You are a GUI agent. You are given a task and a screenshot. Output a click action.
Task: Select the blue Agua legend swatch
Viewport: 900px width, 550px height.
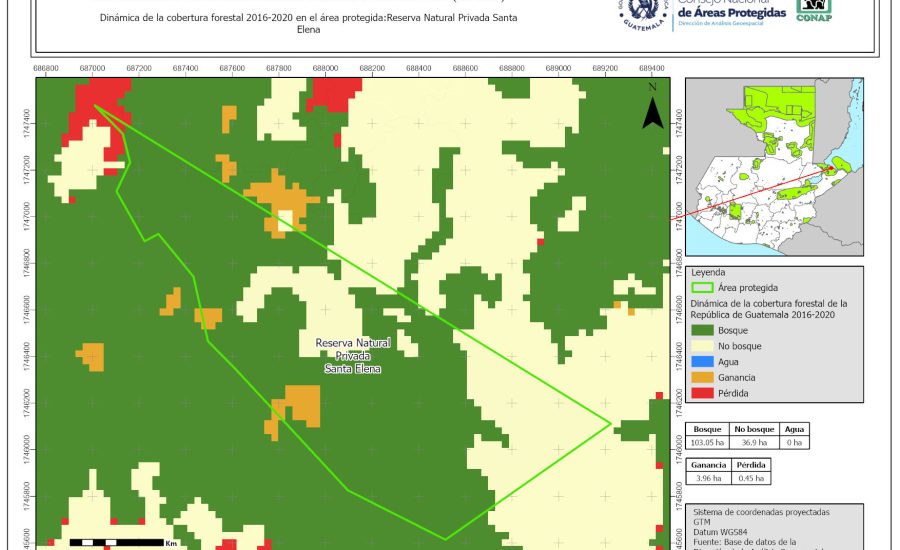tap(703, 361)
